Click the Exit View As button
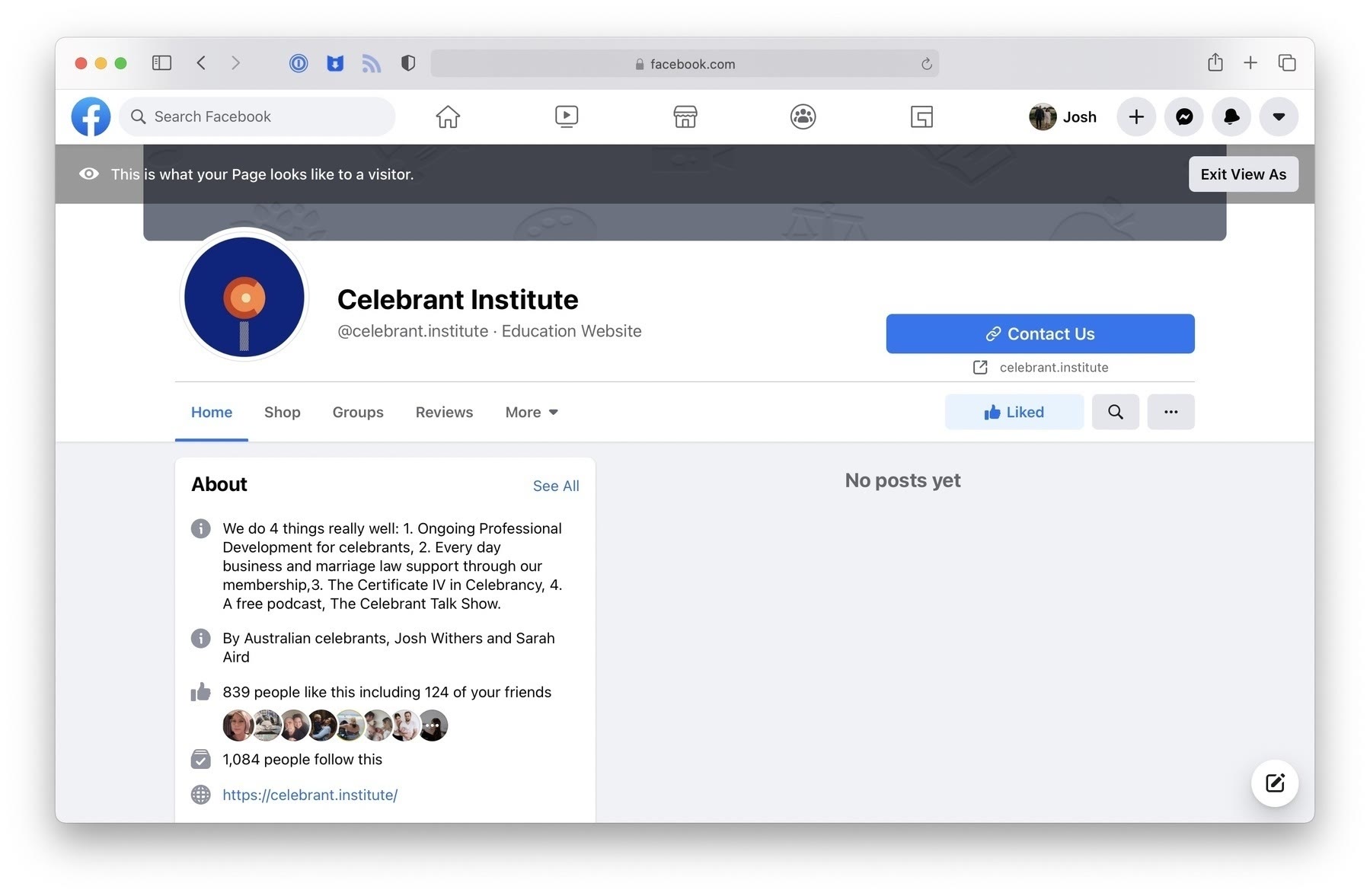Viewport: 1370px width, 896px height. coord(1243,174)
